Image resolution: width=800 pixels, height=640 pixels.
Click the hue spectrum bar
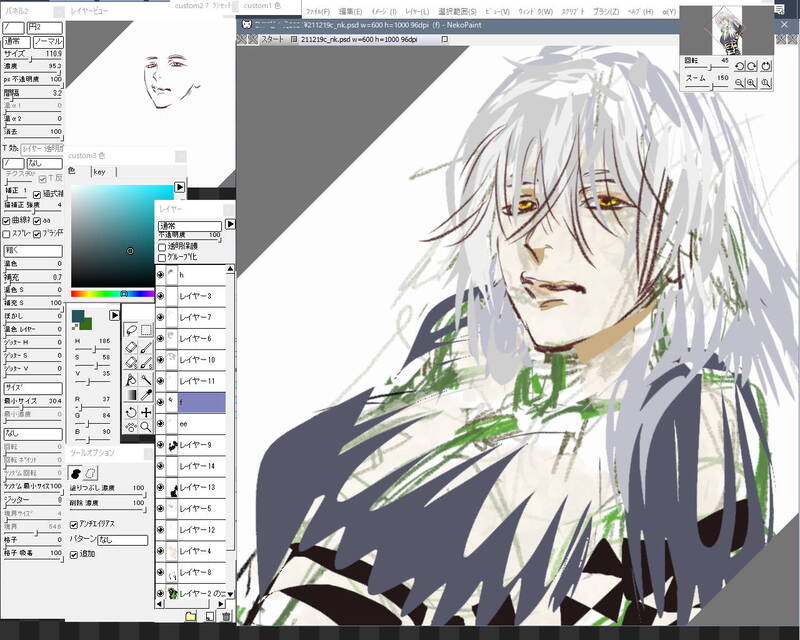click(x=112, y=293)
